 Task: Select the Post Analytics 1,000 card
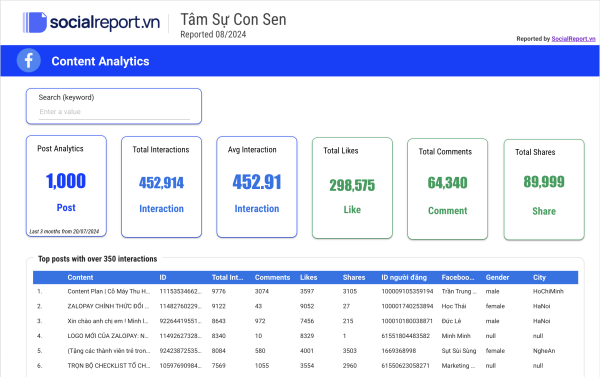click(x=66, y=186)
